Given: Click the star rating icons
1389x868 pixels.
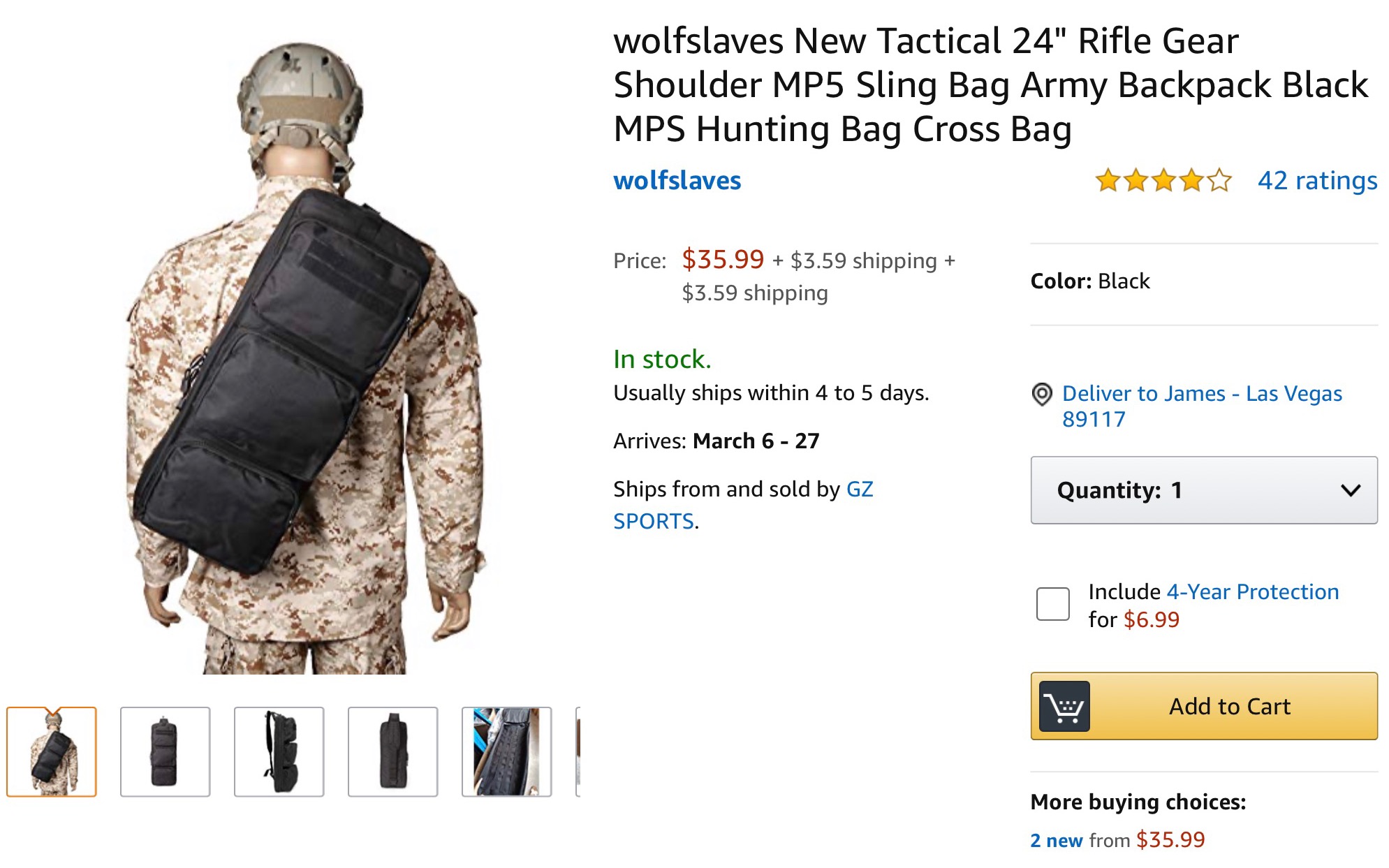Looking at the screenshot, I should (1163, 180).
